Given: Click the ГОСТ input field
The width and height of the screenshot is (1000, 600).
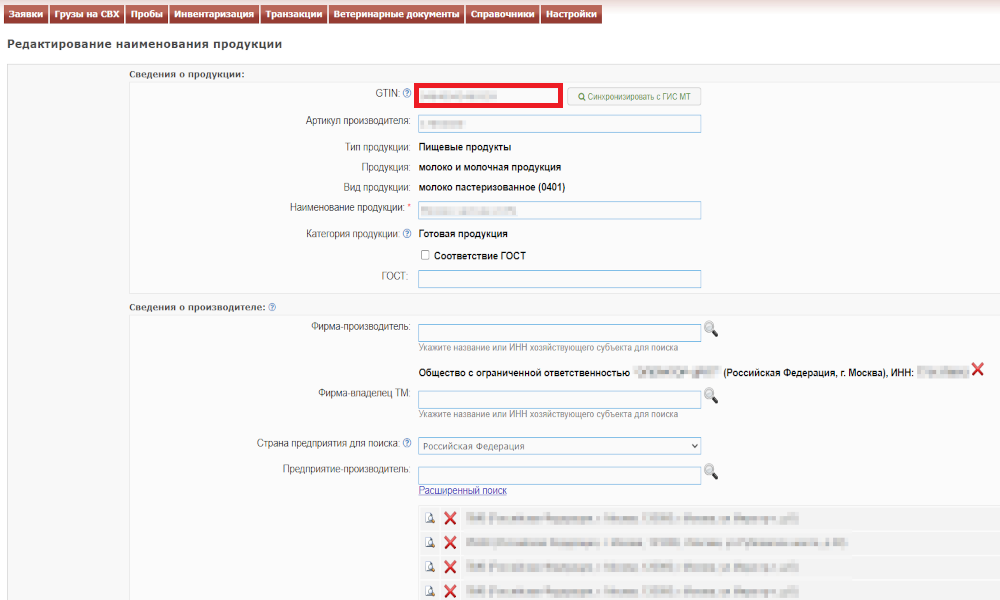Looking at the screenshot, I should coord(559,279).
